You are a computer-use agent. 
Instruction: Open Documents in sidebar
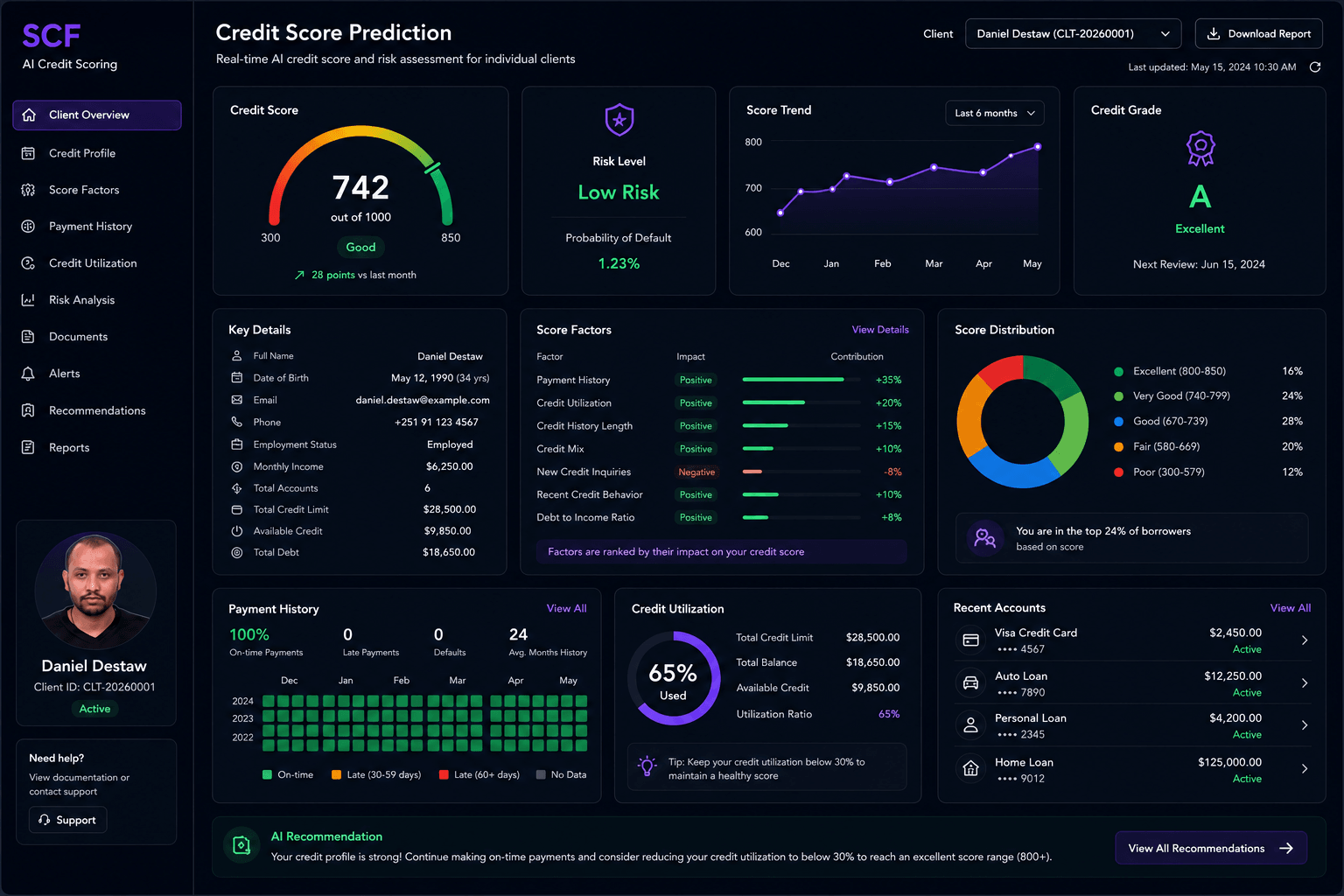click(x=97, y=337)
